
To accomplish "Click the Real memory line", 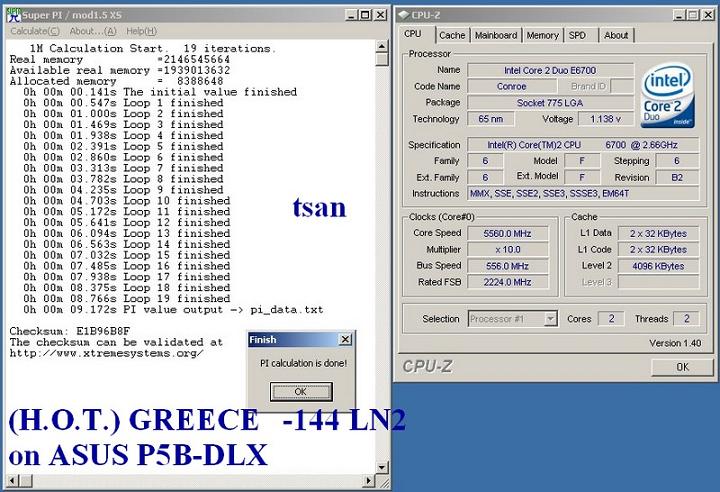I will (x=119, y=59).
